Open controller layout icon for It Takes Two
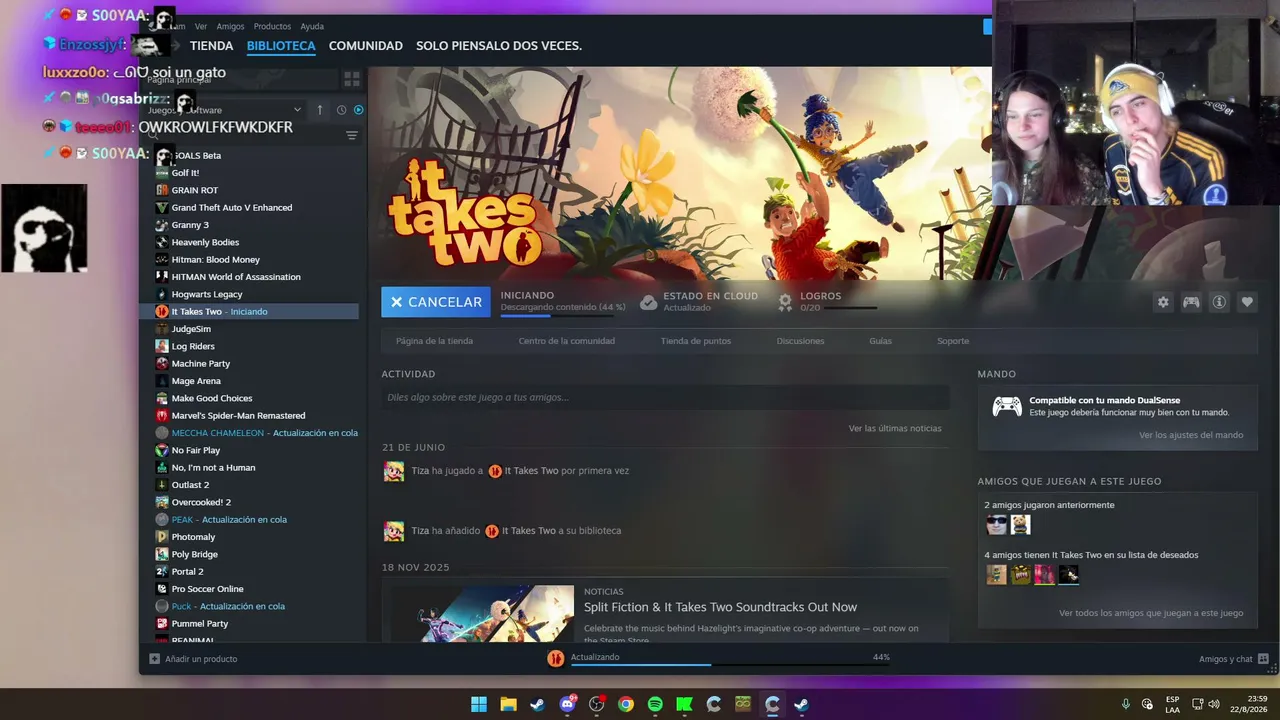1280x720 pixels. 1191,302
